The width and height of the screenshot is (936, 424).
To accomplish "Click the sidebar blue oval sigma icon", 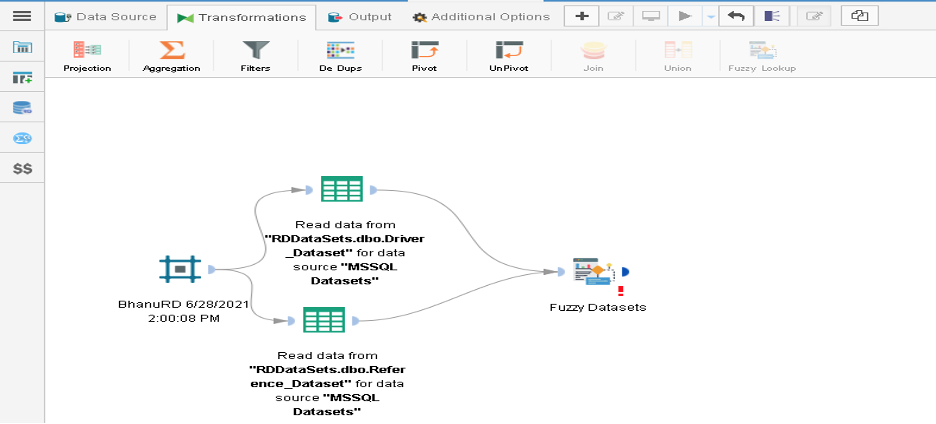I will click(22, 139).
